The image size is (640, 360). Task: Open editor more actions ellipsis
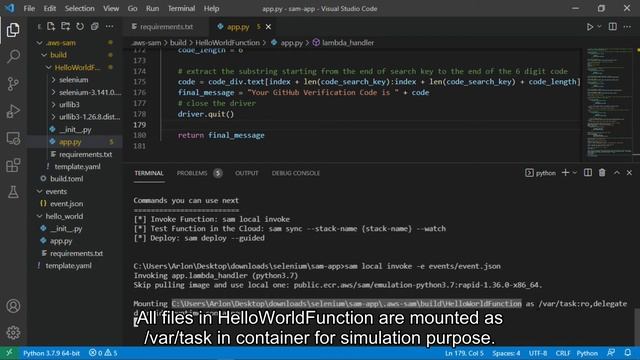click(627, 27)
